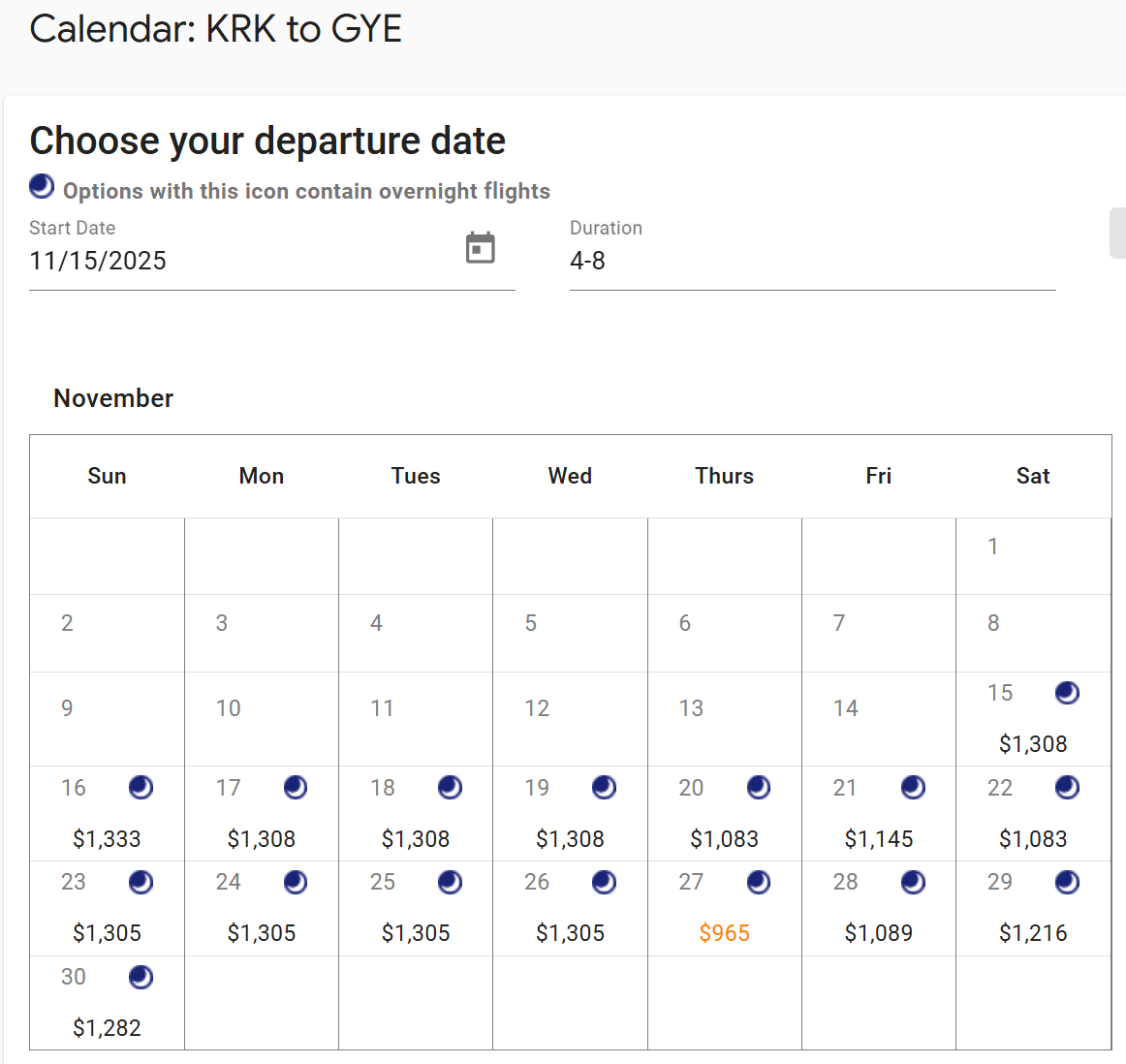Choose the $1,216 fare on November 29
Screen dimensions: 1126x1064
point(1033,932)
